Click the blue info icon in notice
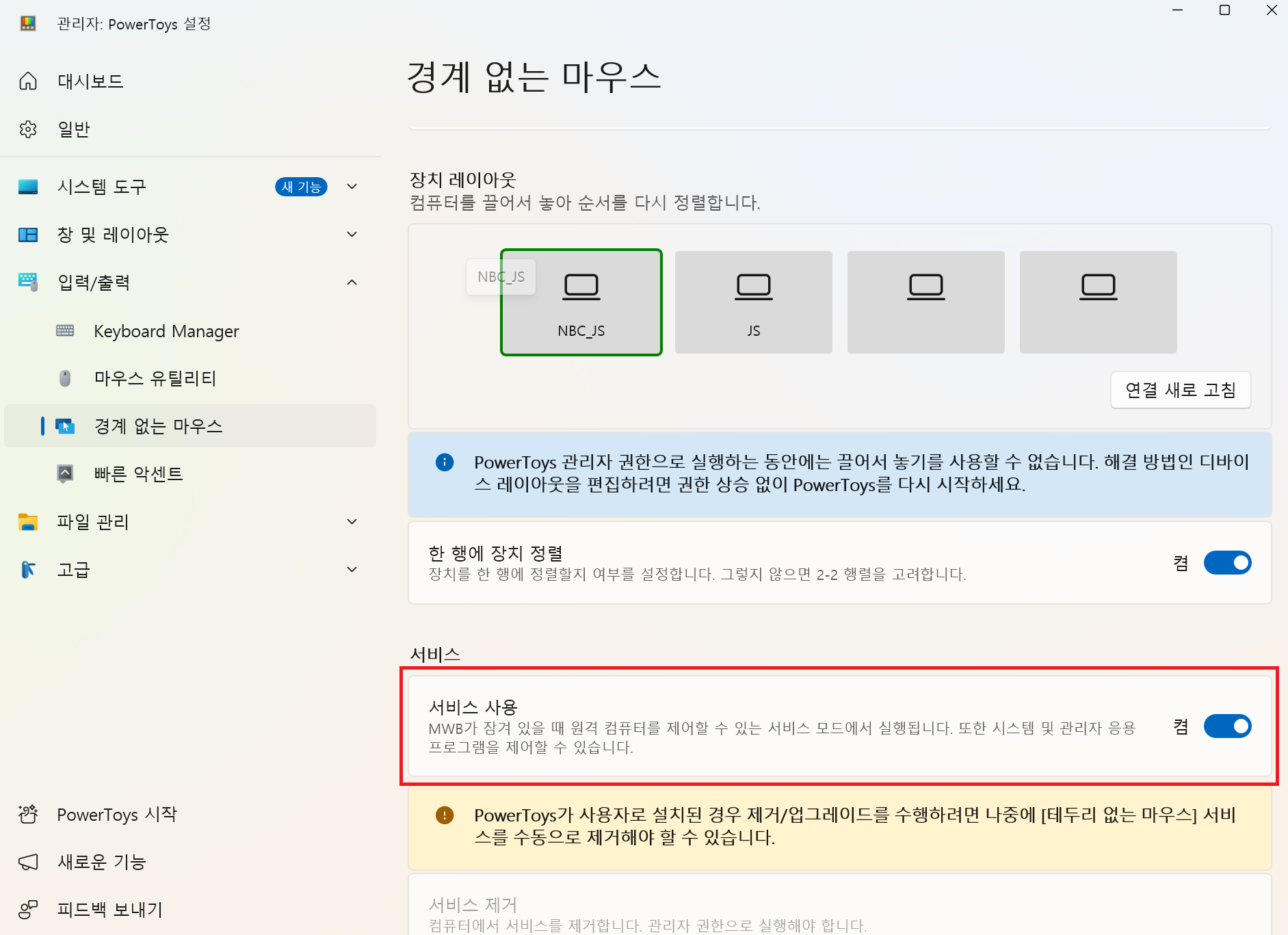Image resolution: width=1288 pixels, height=935 pixels. click(x=445, y=462)
